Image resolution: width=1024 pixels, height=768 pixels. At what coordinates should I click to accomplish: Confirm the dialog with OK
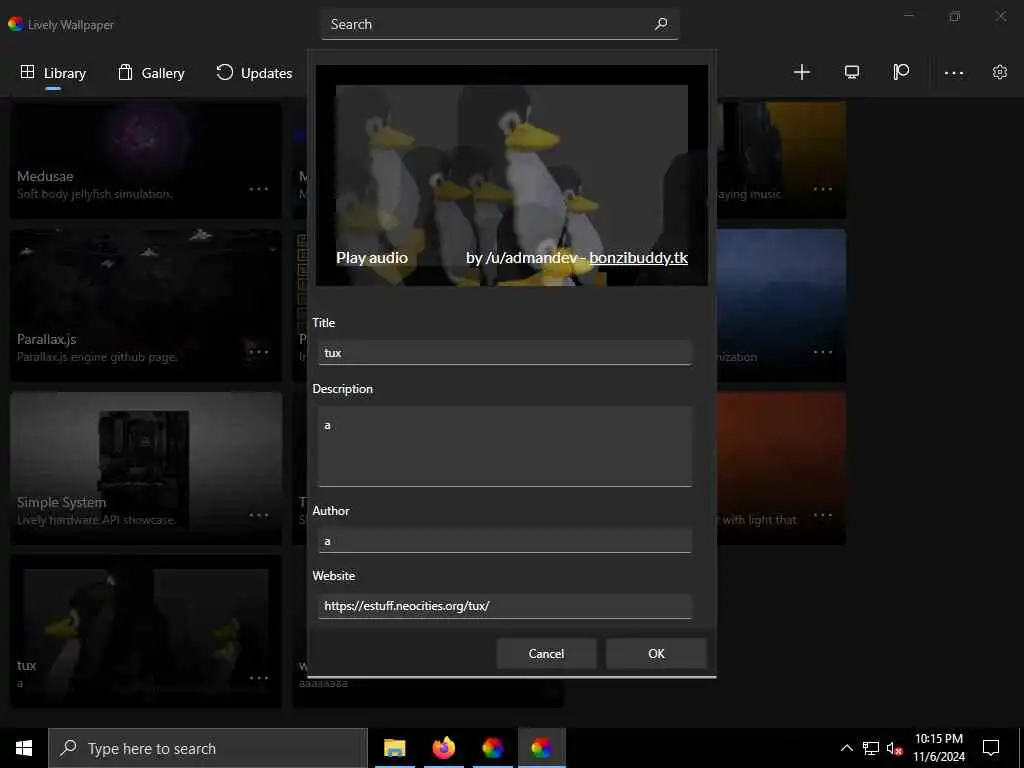656,654
